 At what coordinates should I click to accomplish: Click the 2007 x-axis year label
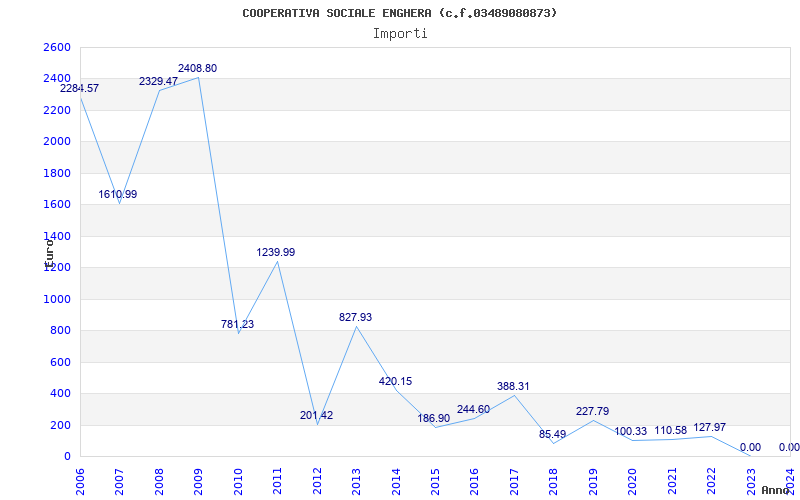[x=119, y=482]
